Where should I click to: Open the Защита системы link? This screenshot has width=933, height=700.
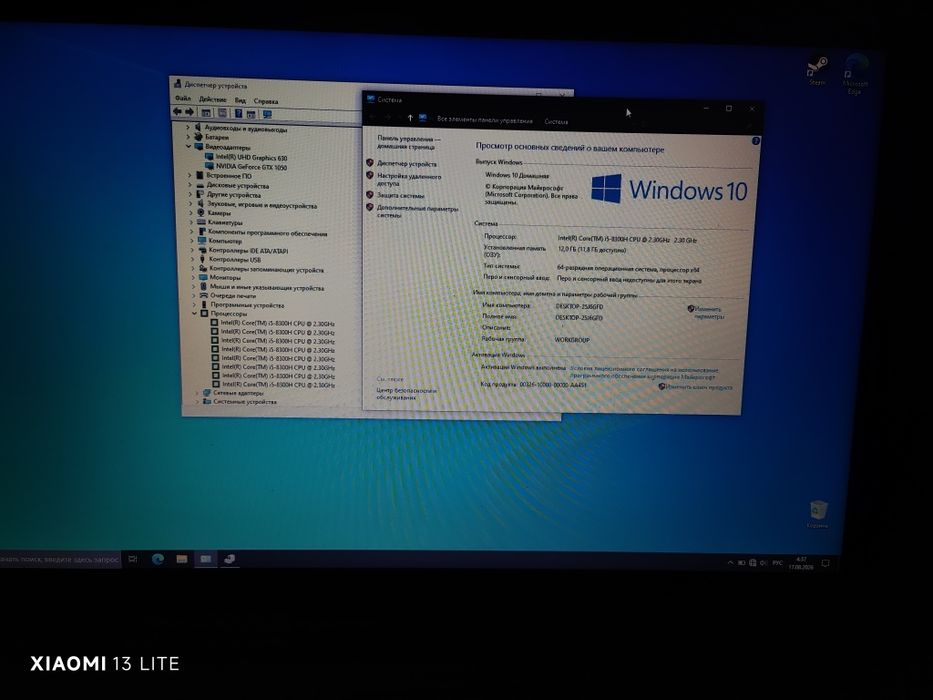point(400,195)
